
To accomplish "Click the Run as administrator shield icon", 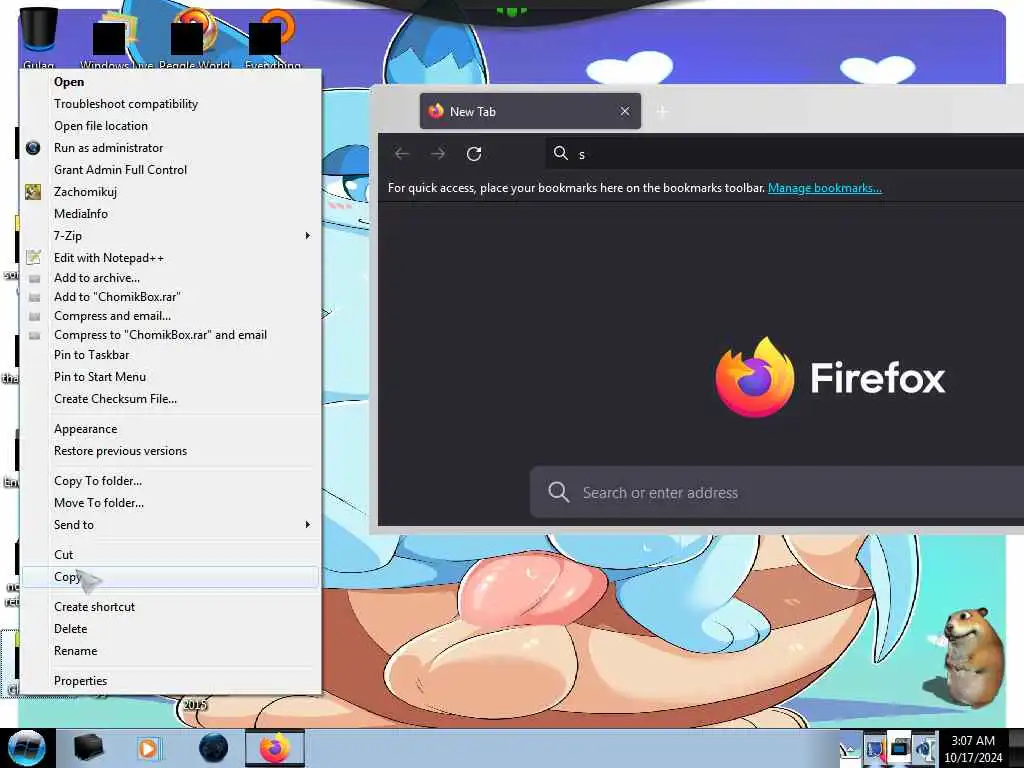I will tap(33, 148).
